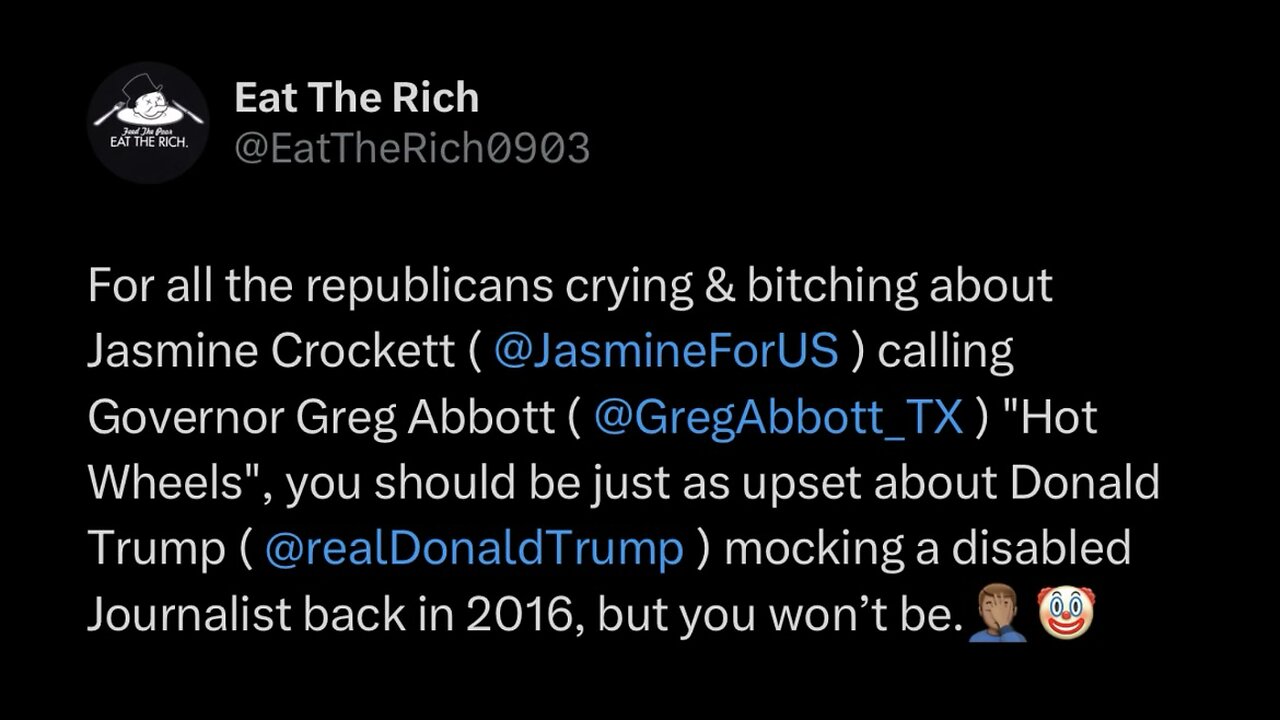Screen dimensions: 1280x720
Task: Open the @JasmineForUS mention
Action: click(665, 352)
